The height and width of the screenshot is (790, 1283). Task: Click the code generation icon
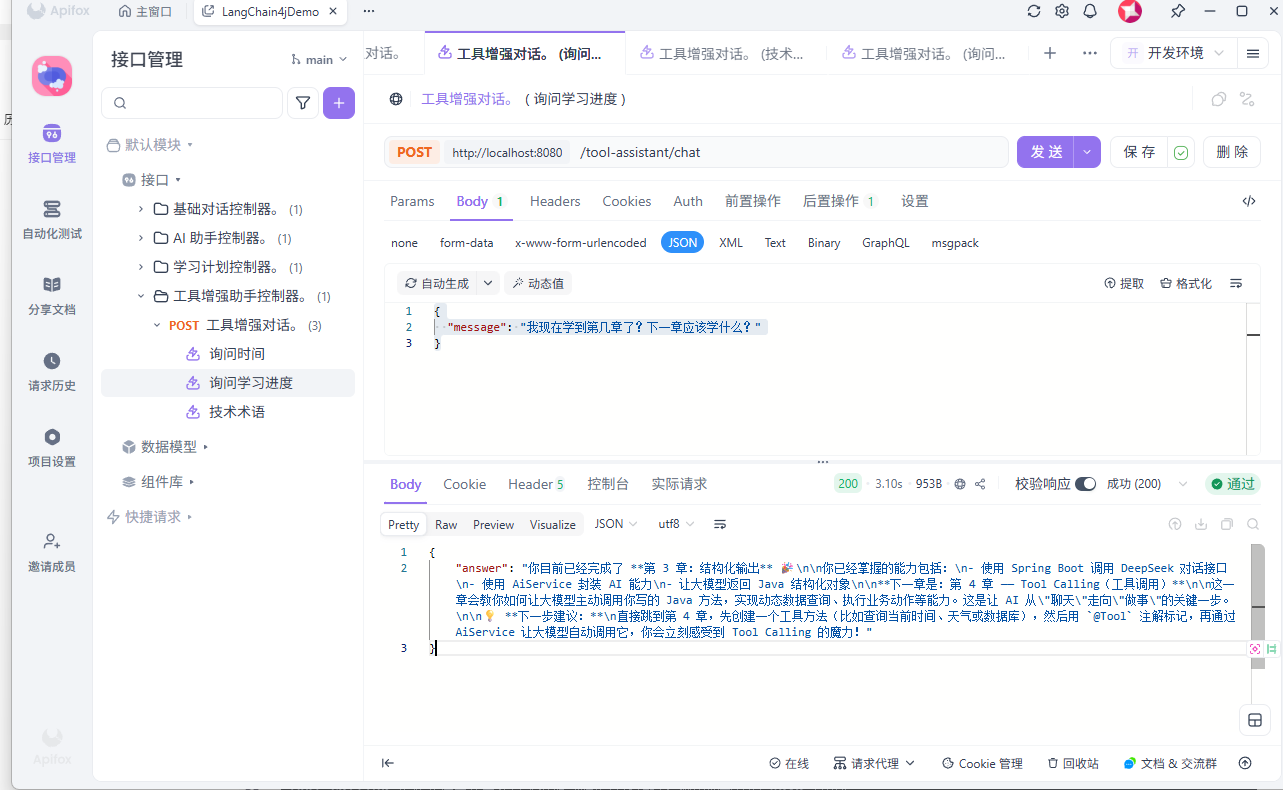click(x=1249, y=201)
